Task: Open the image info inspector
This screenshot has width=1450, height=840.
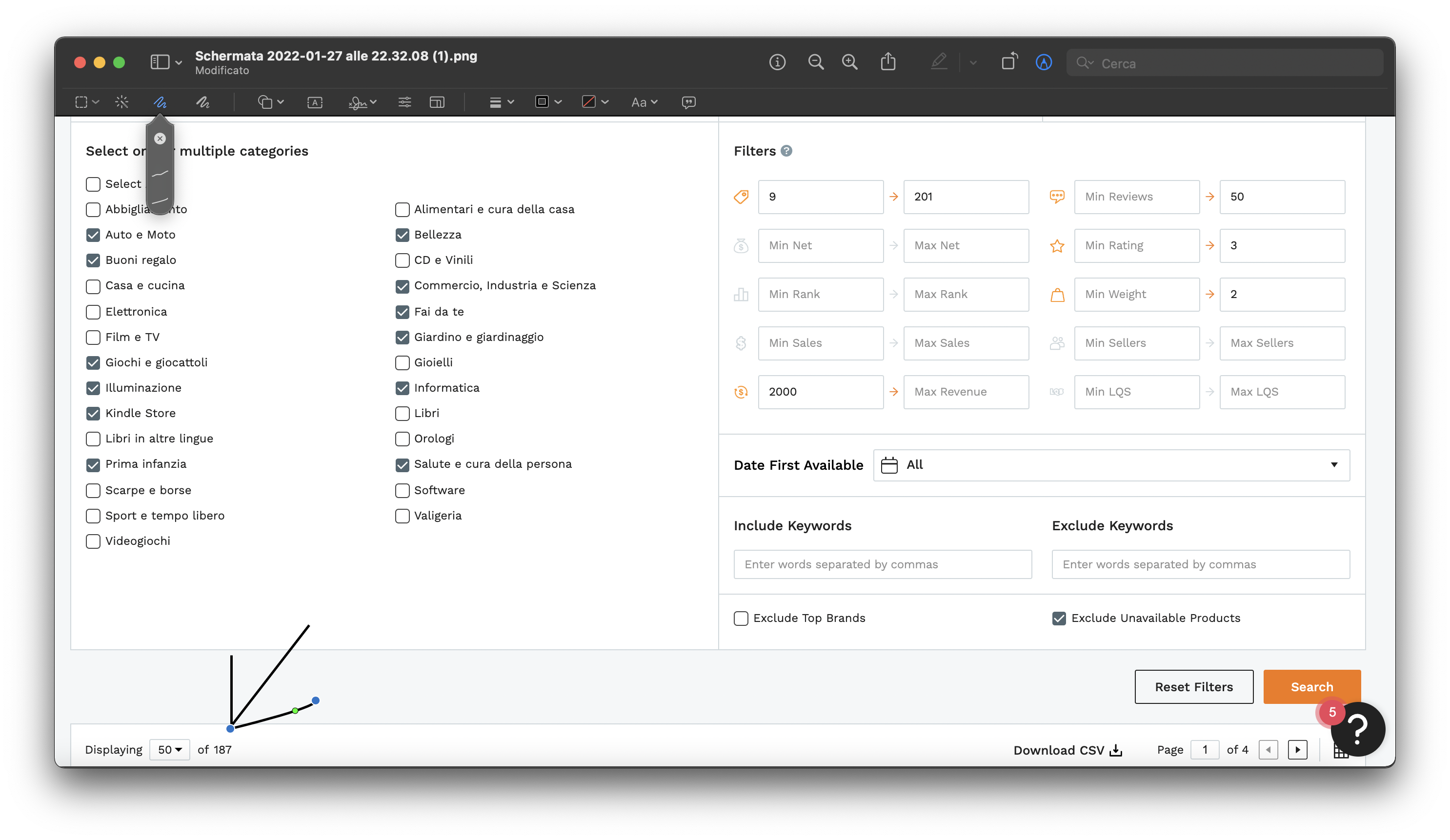Action: (777, 62)
